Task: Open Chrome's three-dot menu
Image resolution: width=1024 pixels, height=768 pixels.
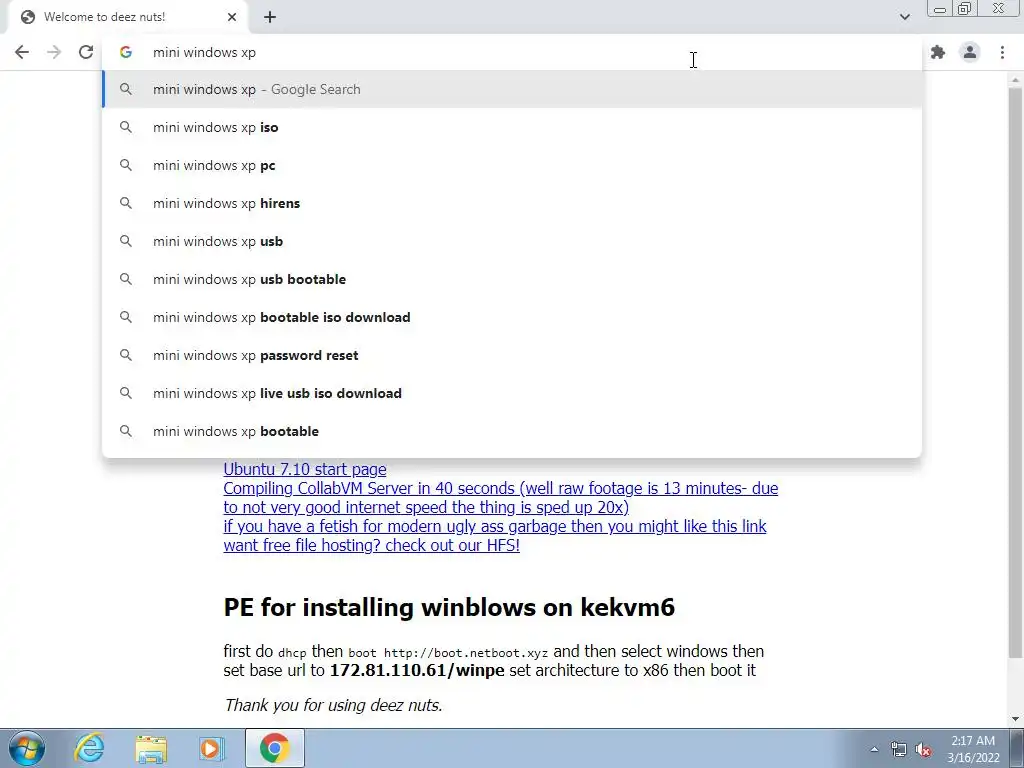Action: [x=1002, y=52]
